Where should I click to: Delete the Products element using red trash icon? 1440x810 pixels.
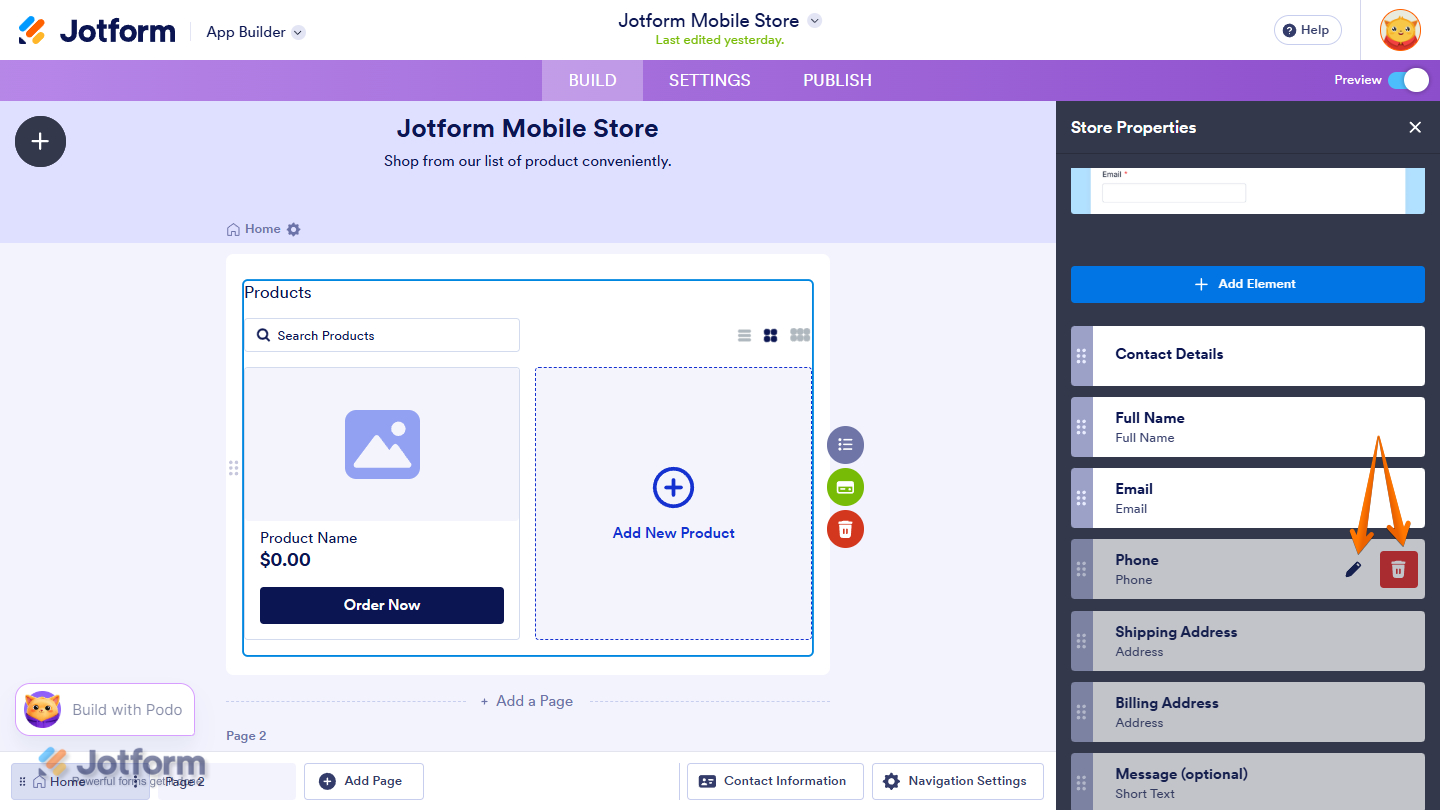[845, 529]
